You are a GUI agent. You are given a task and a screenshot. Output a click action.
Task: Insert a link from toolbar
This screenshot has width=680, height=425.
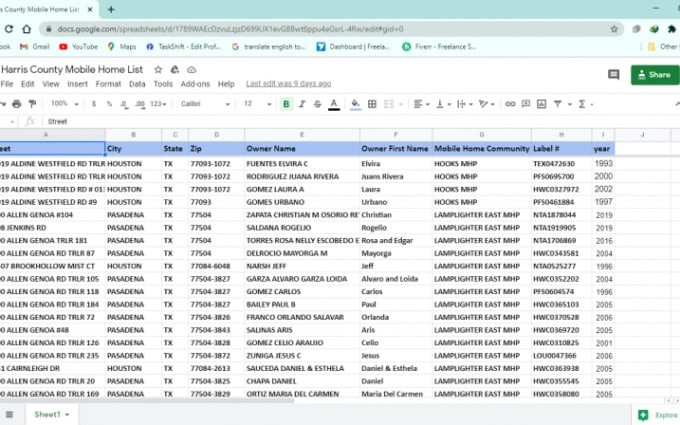[510, 104]
